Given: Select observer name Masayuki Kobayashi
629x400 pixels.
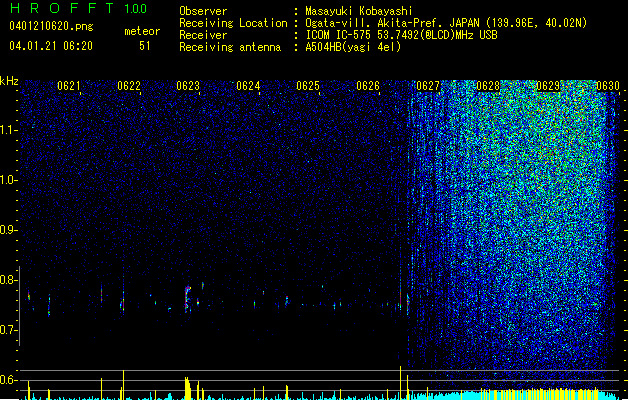Looking at the screenshot, I should tap(358, 11).
